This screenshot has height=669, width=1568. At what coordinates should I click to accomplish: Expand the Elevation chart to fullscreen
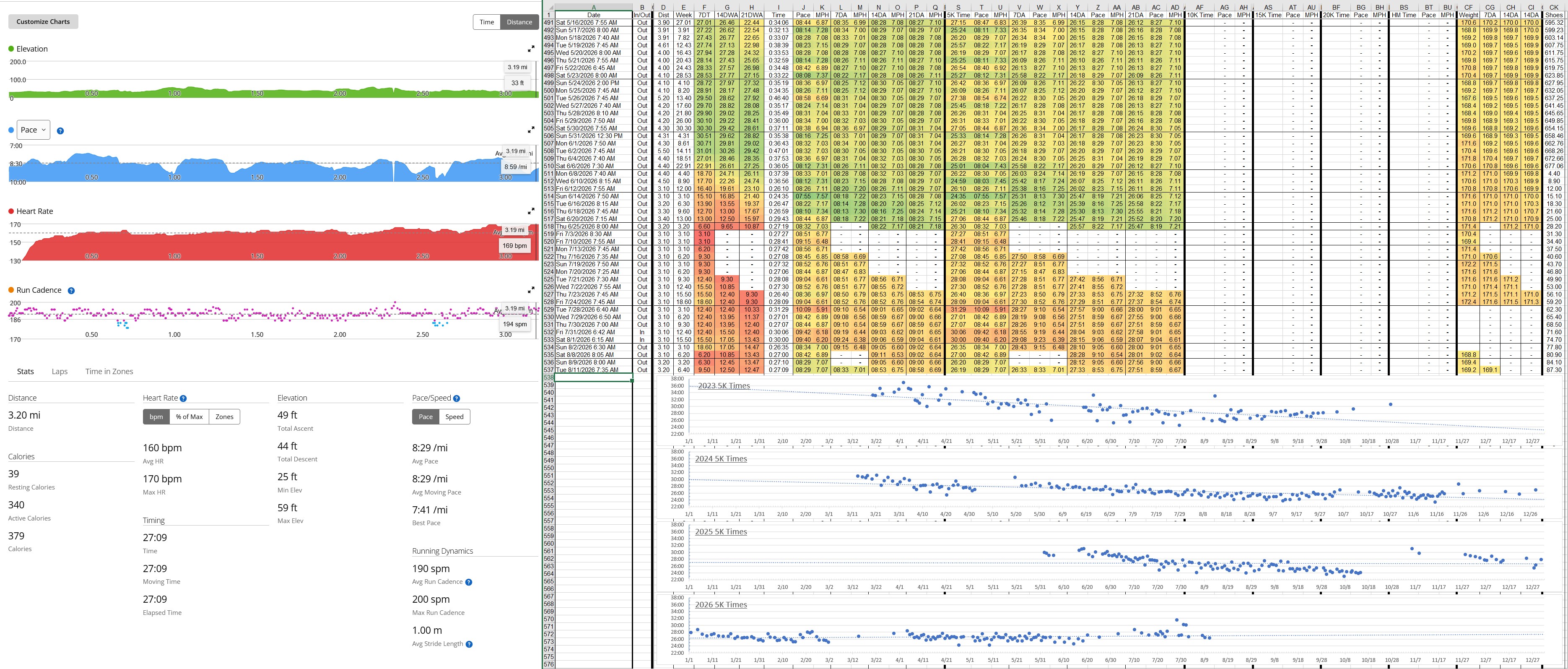pyautogui.click(x=531, y=49)
